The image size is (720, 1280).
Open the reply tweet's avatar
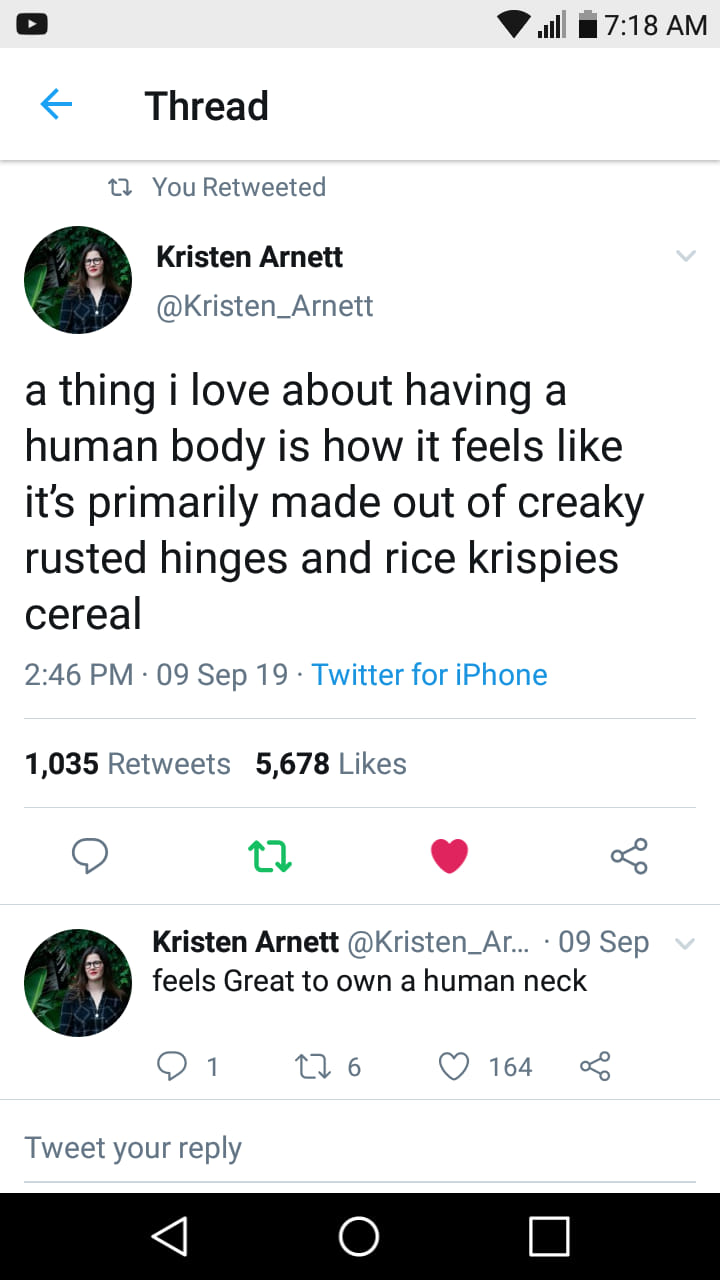point(78,982)
